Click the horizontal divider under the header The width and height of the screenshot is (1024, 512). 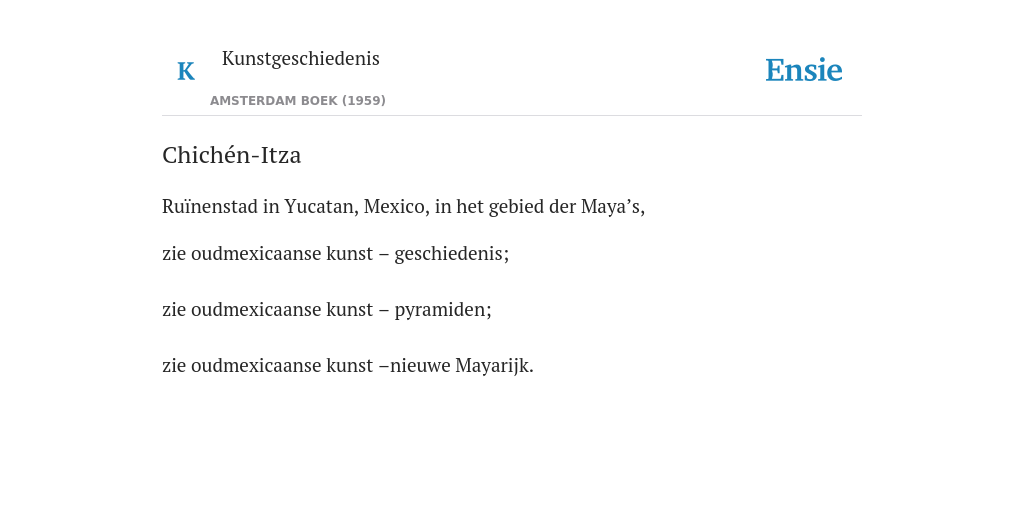point(512,116)
